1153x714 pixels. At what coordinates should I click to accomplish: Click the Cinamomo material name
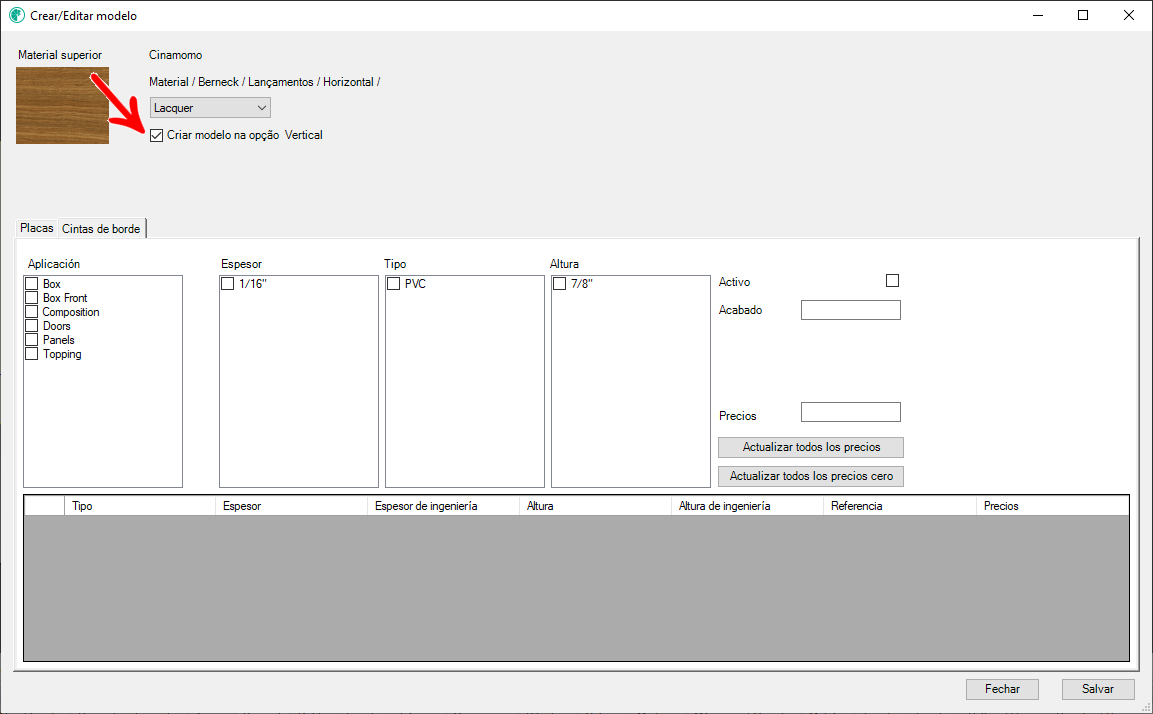(x=176, y=55)
